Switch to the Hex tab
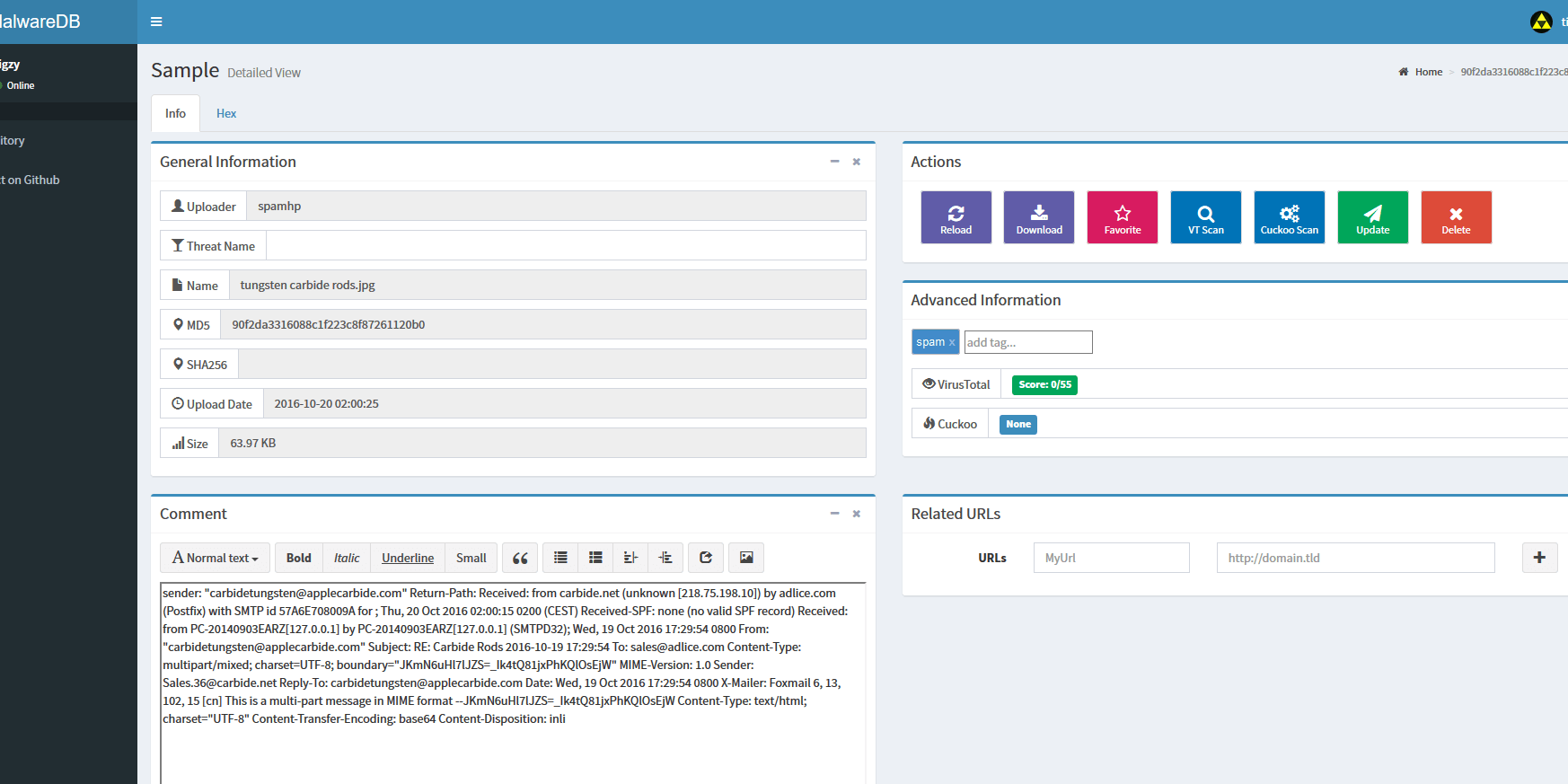Image resolution: width=1568 pixels, height=784 pixels. pyautogui.click(x=226, y=113)
